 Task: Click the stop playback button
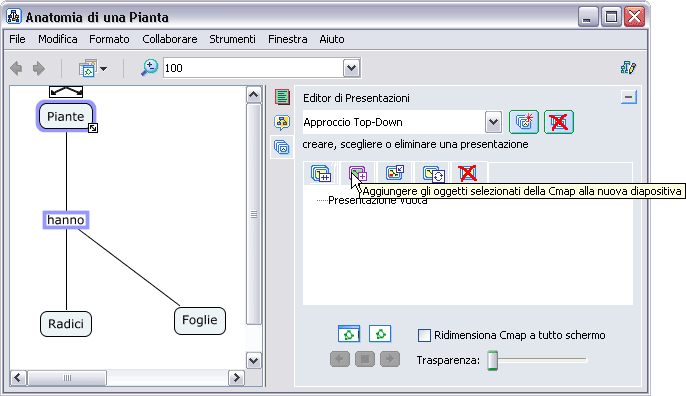[x=365, y=359]
